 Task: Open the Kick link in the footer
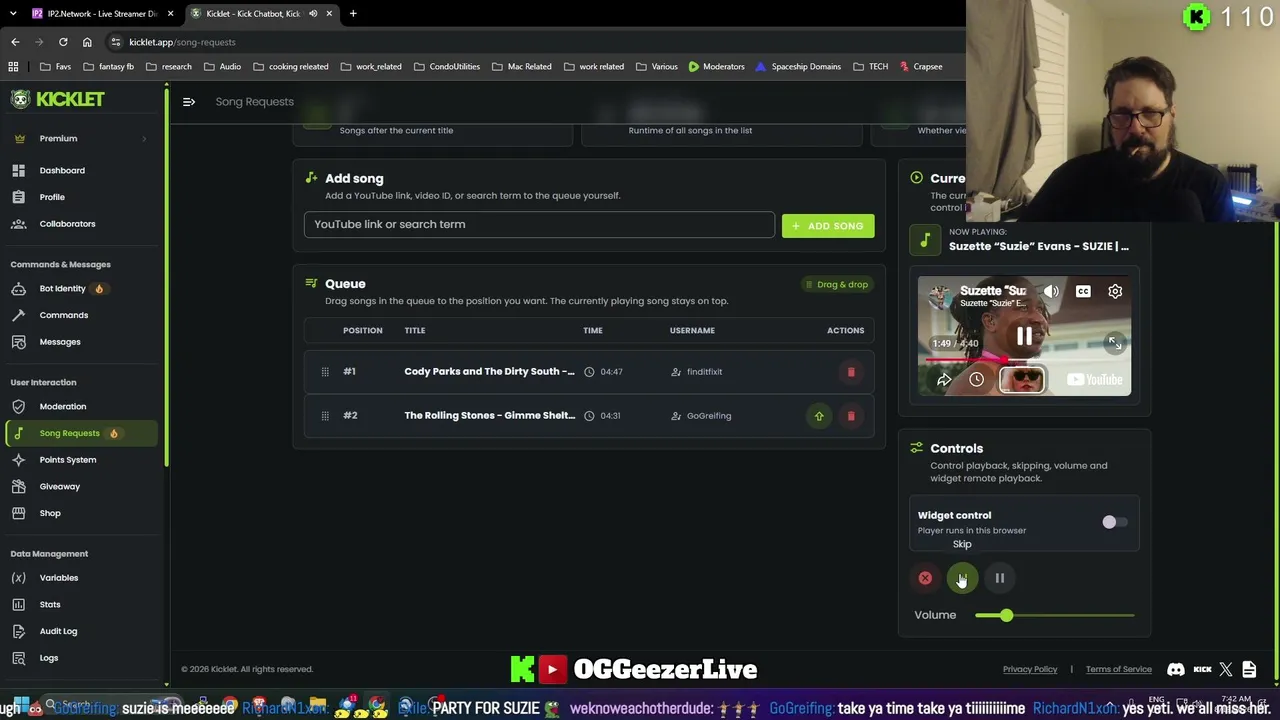click(1202, 670)
